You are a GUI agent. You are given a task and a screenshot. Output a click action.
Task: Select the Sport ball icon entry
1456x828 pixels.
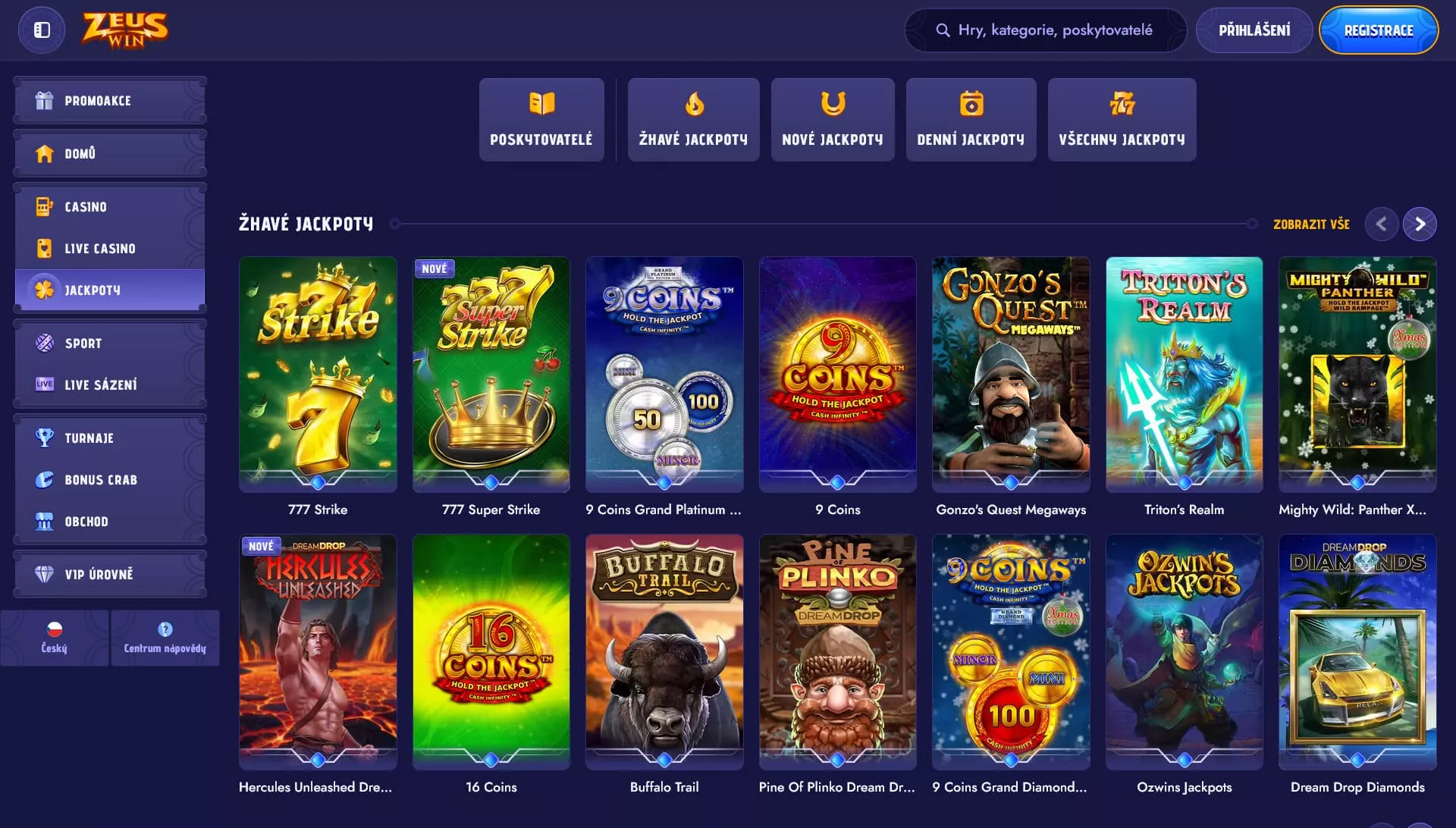pos(110,343)
